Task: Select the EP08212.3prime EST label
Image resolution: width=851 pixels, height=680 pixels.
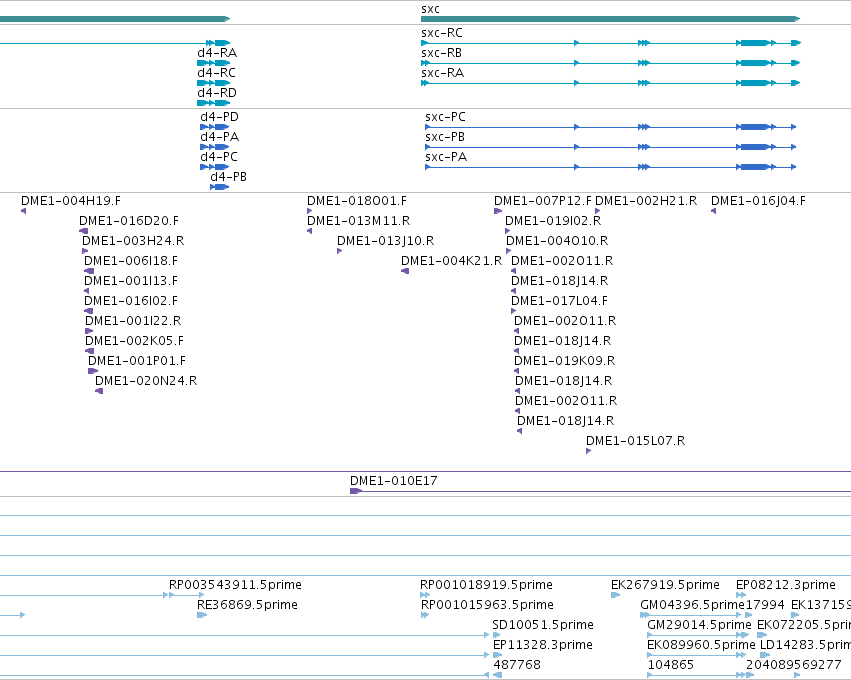Action: 786,586
